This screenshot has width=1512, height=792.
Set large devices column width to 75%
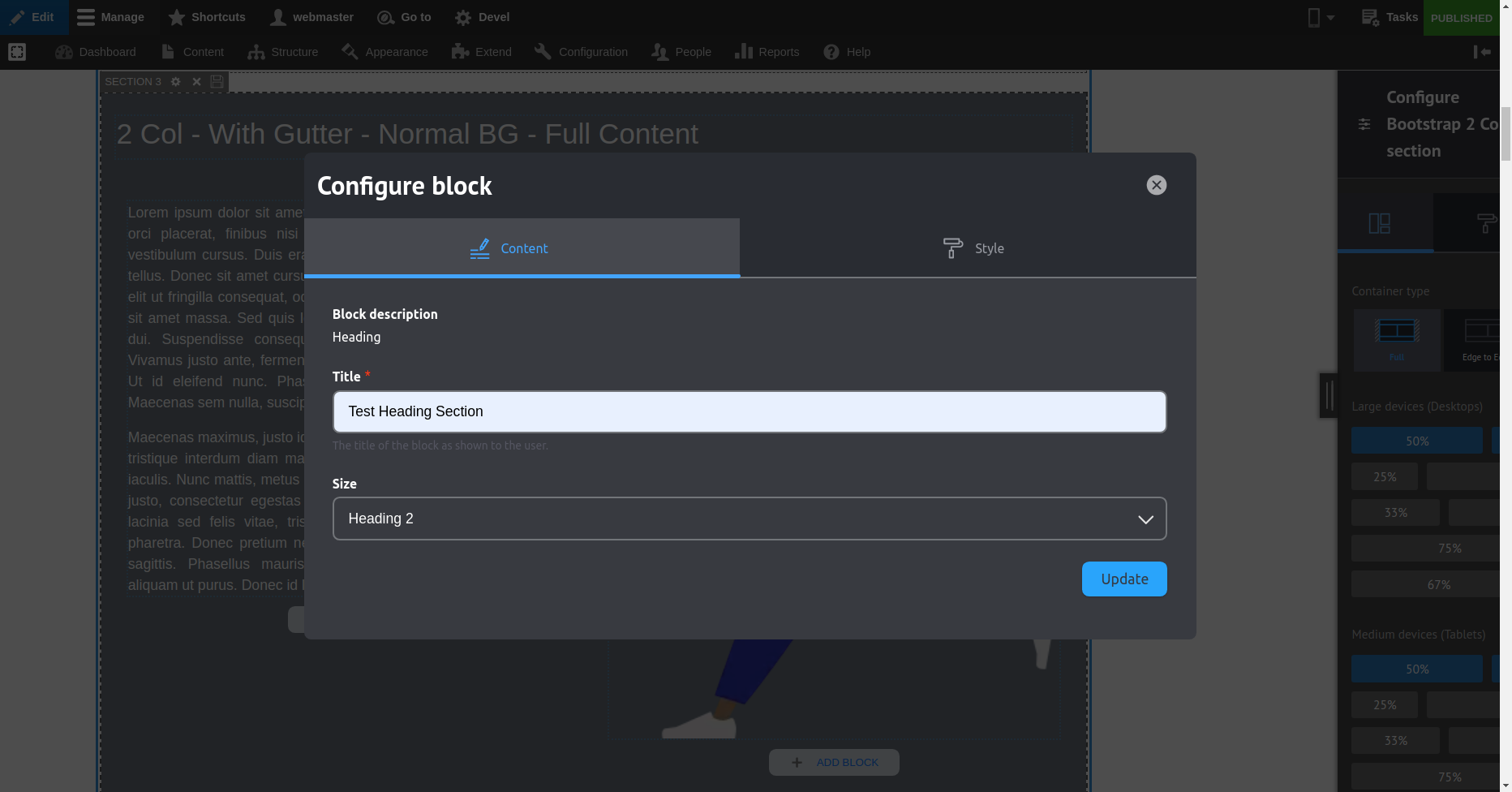click(1450, 548)
